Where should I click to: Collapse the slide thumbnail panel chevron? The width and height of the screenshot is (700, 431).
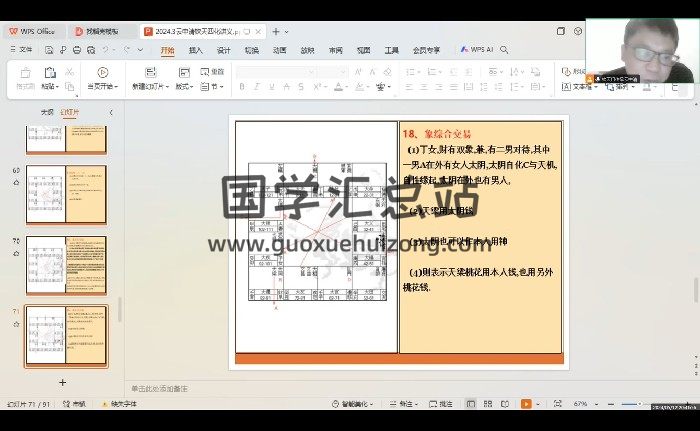(110, 113)
